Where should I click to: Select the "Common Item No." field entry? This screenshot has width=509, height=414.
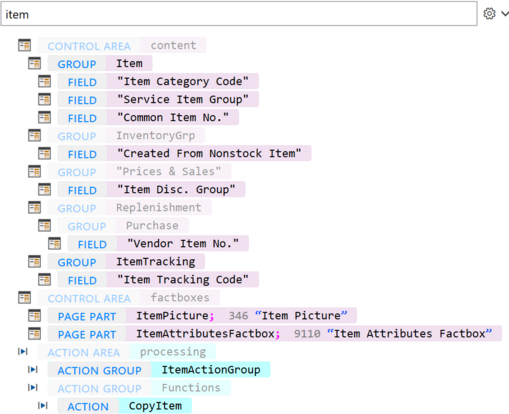coord(148,117)
